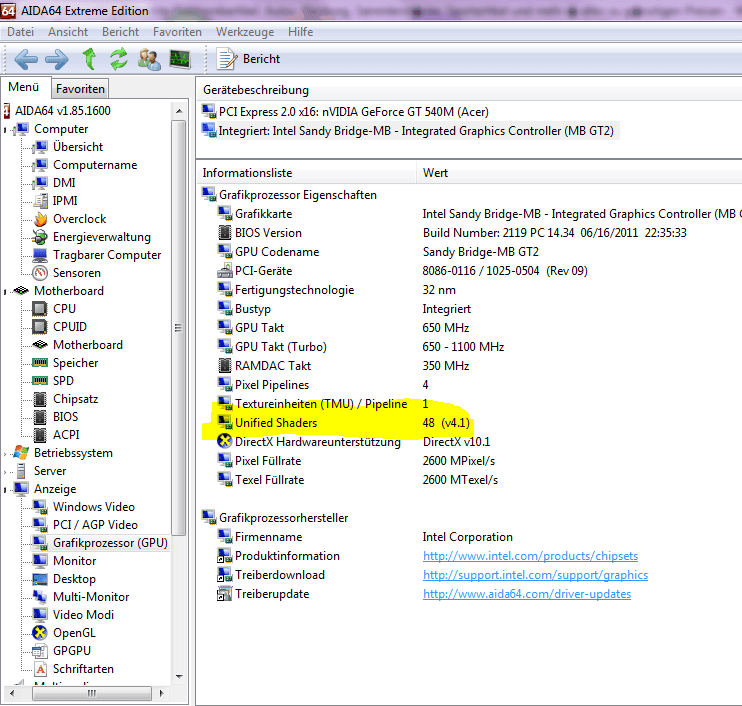Expand the Server tree node

(5, 471)
